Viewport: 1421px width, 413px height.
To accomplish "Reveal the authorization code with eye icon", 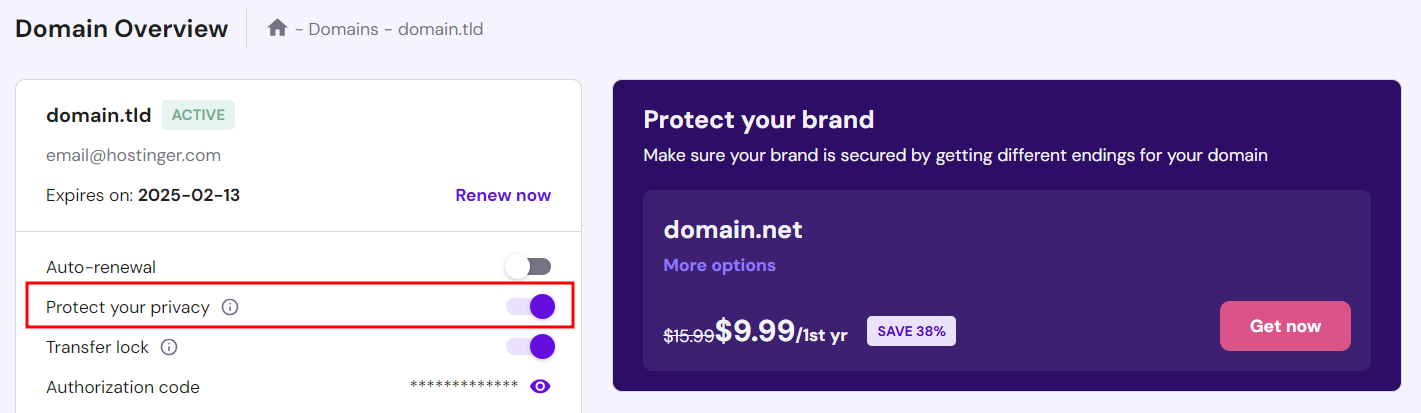I will click(x=540, y=387).
